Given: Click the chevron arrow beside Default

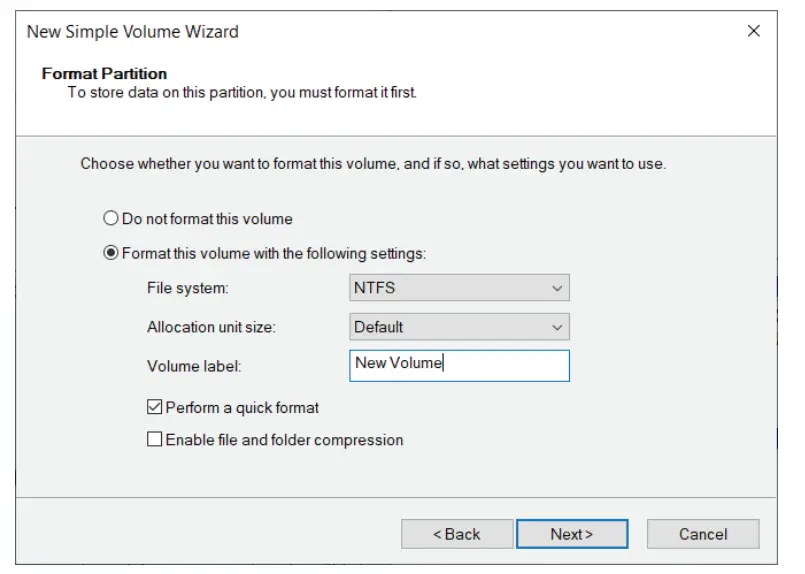Looking at the screenshot, I should [557, 327].
